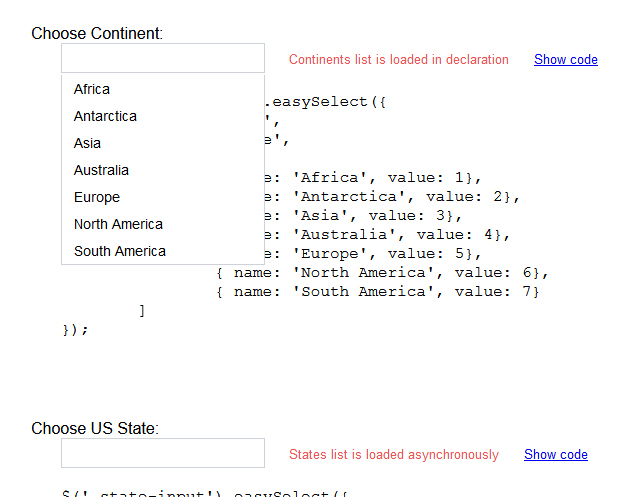Screen dimensions: 631x497
Task: Select Australia in the dropdown options
Action: [x=101, y=170]
